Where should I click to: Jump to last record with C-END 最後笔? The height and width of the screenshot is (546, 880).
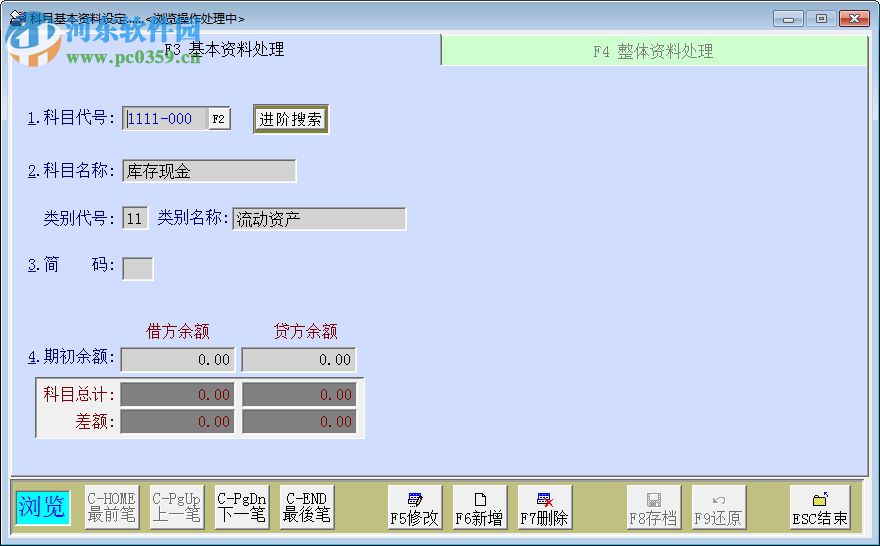[307, 507]
